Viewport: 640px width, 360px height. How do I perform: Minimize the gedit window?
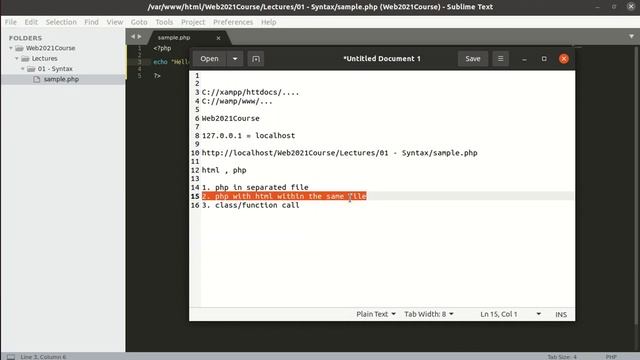[524, 59]
